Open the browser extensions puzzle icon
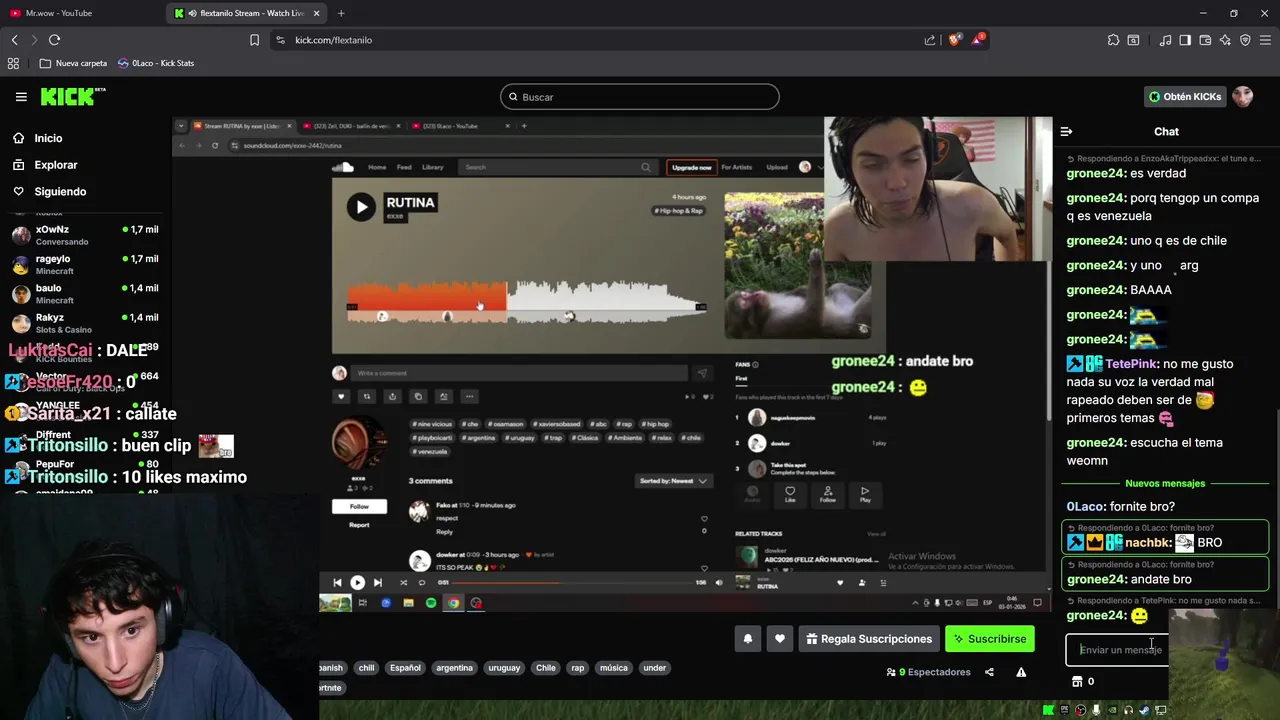 tap(1113, 40)
